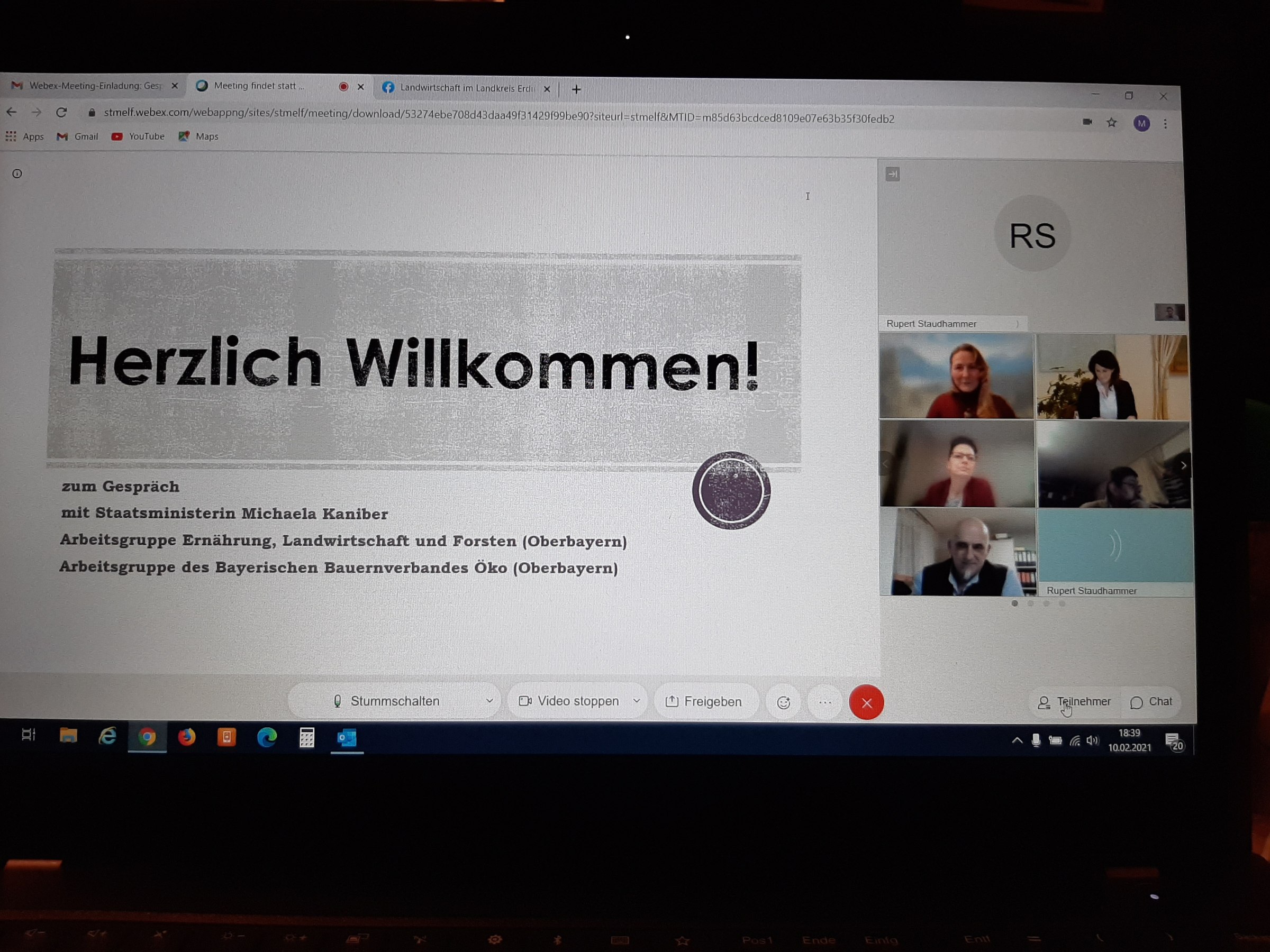Expand the audio options arrow beside Stummschalten
This screenshot has height=952, width=1270.
tap(489, 701)
